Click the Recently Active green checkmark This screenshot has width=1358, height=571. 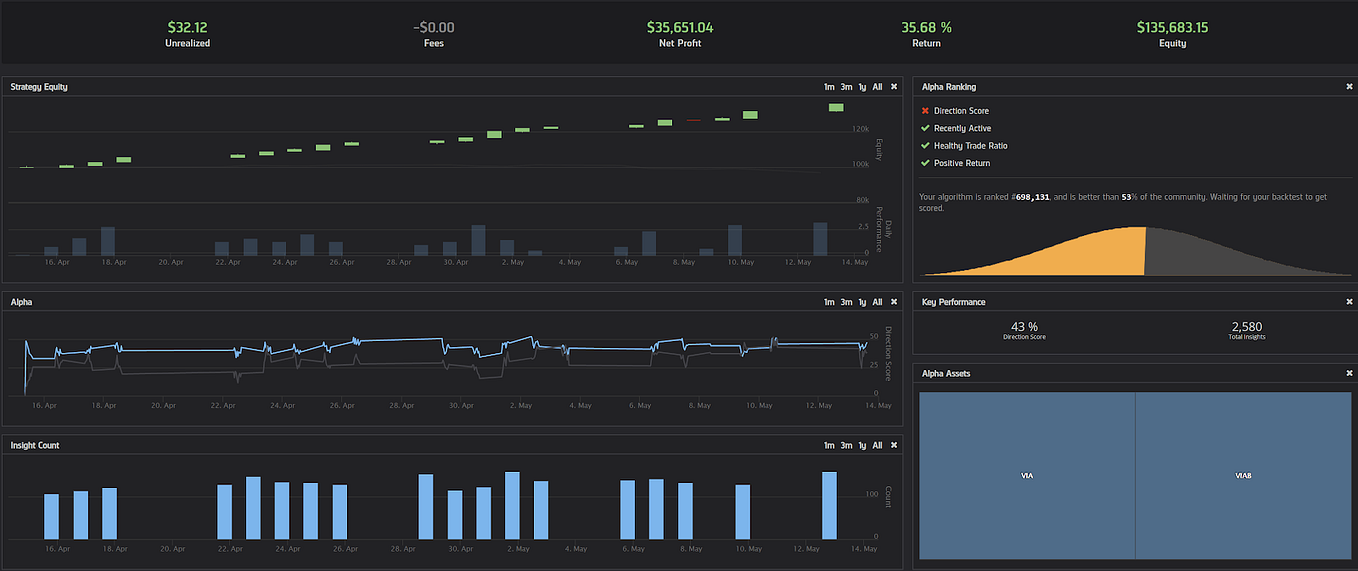click(x=925, y=128)
